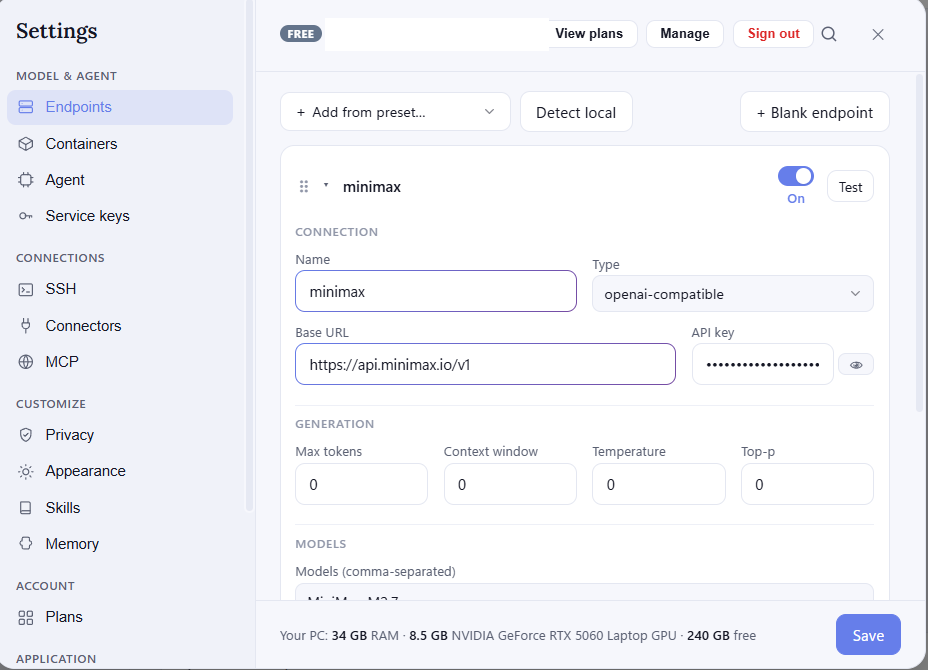Go to MCP settings

(x=120, y=362)
